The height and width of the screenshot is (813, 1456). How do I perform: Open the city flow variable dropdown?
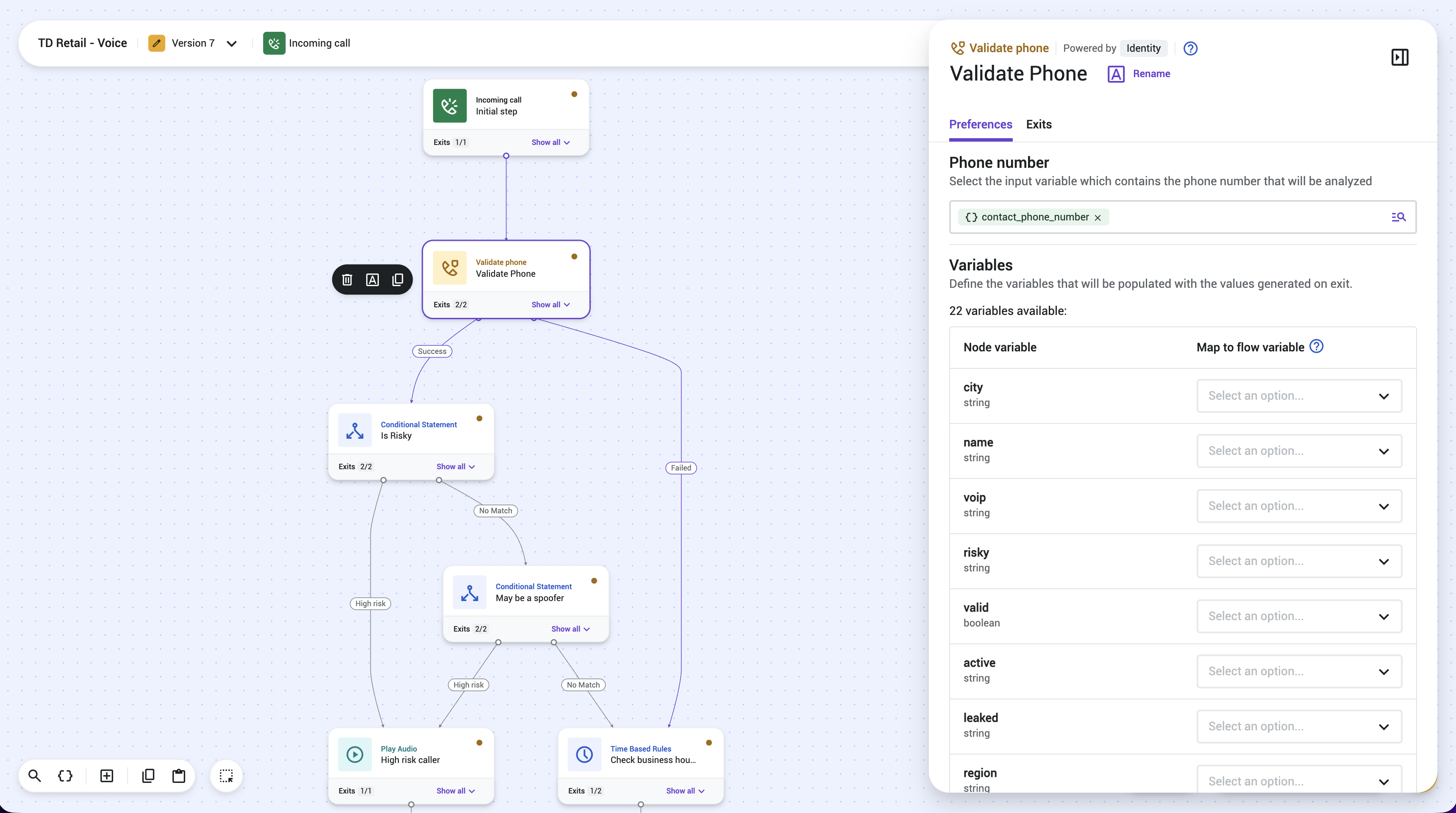[1299, 396]
